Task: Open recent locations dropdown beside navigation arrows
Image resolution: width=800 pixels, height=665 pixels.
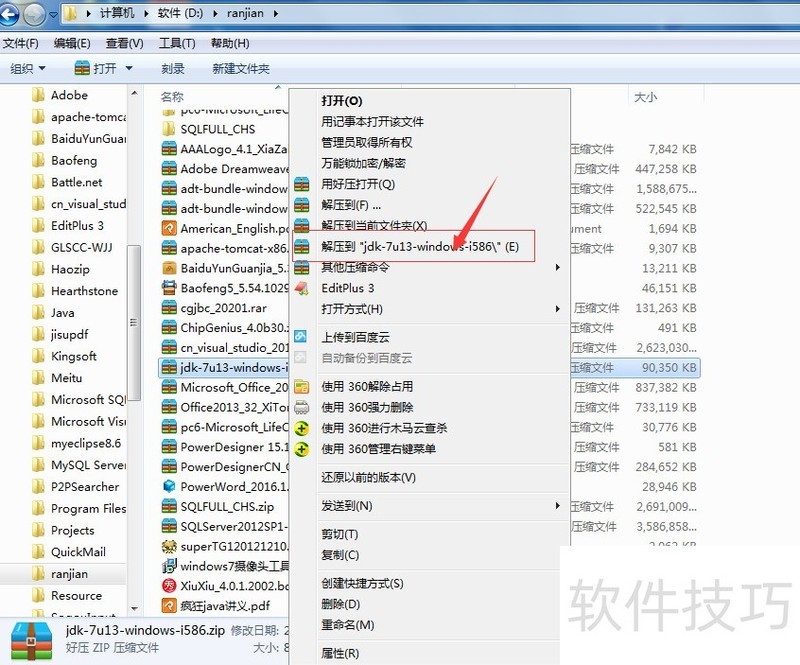Action: pos(53,14)
